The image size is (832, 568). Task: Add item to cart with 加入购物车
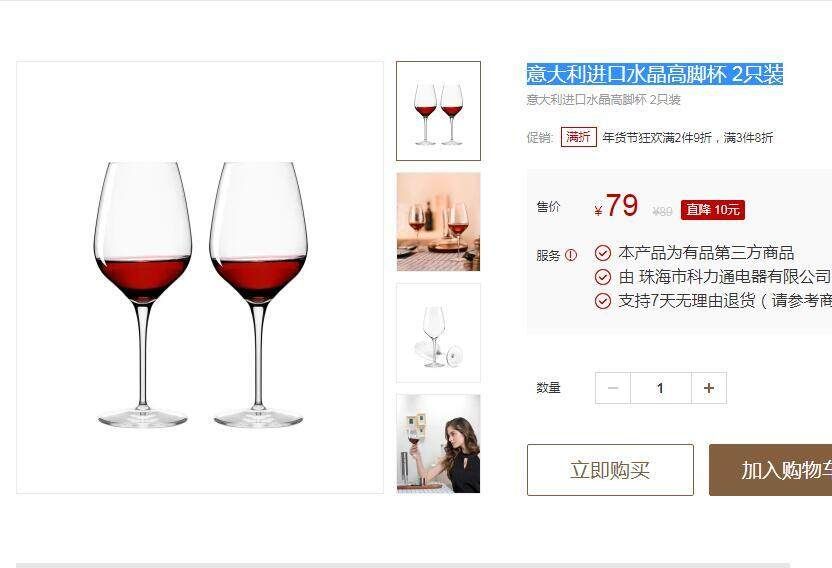click(x=770, y=470)
